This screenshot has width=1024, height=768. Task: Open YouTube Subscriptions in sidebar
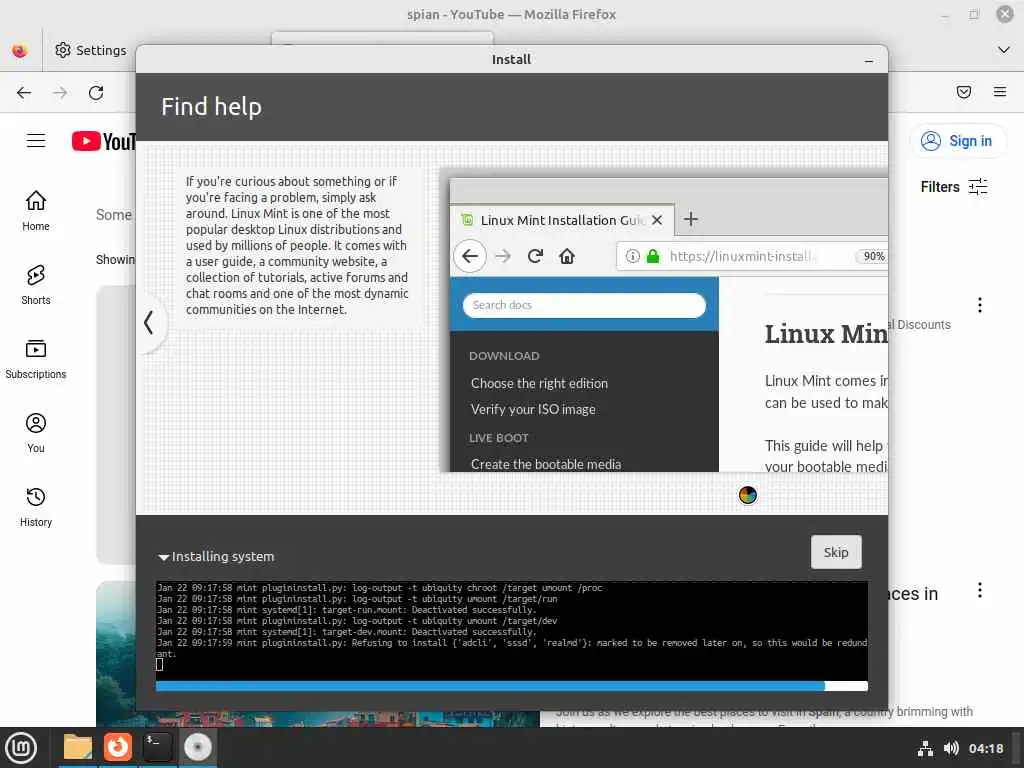click(36, 359)
